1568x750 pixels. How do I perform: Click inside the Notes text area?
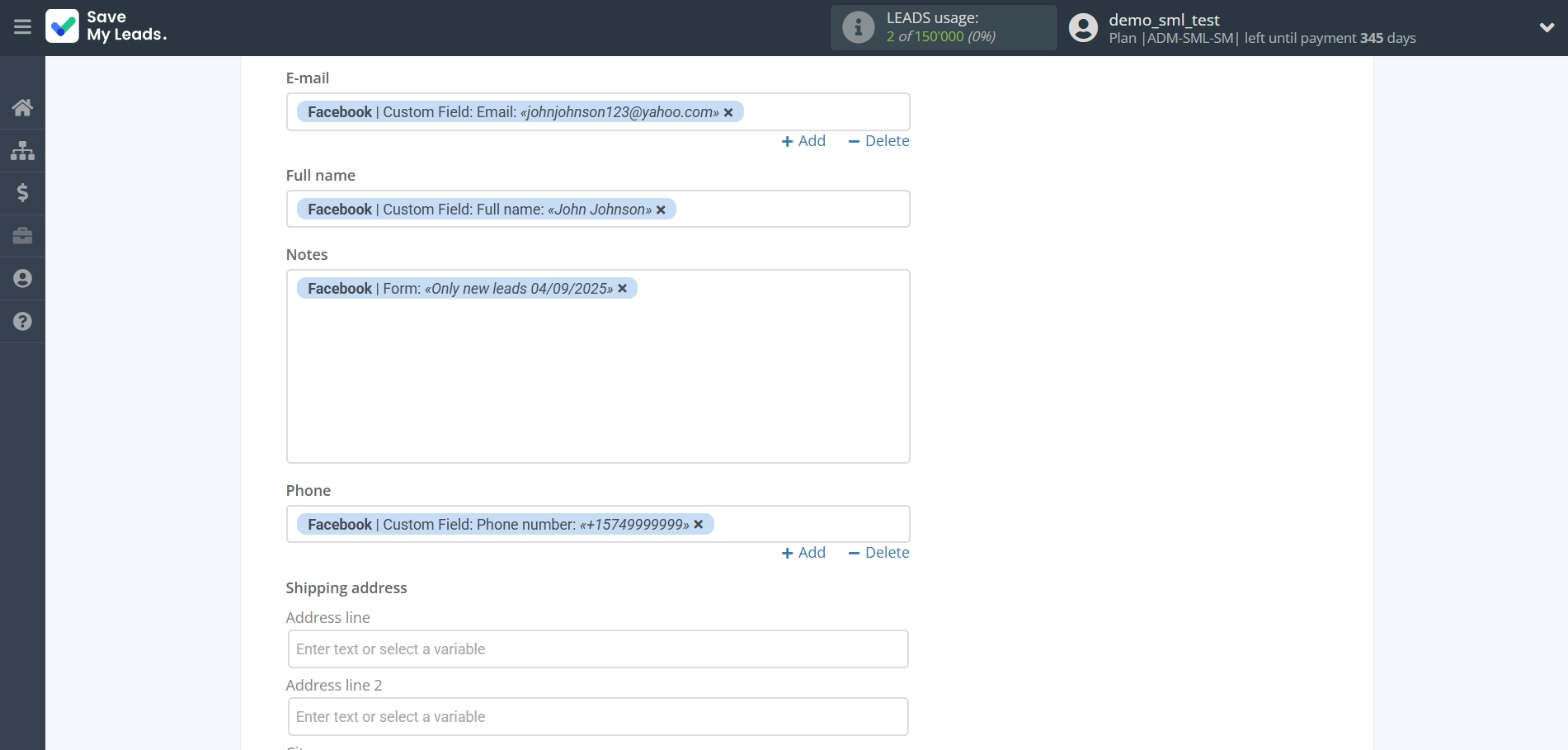click(x=597, y=371)
